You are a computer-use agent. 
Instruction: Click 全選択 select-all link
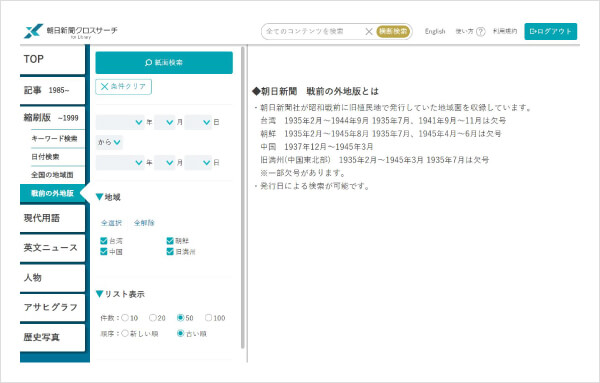tap(111, 223)
